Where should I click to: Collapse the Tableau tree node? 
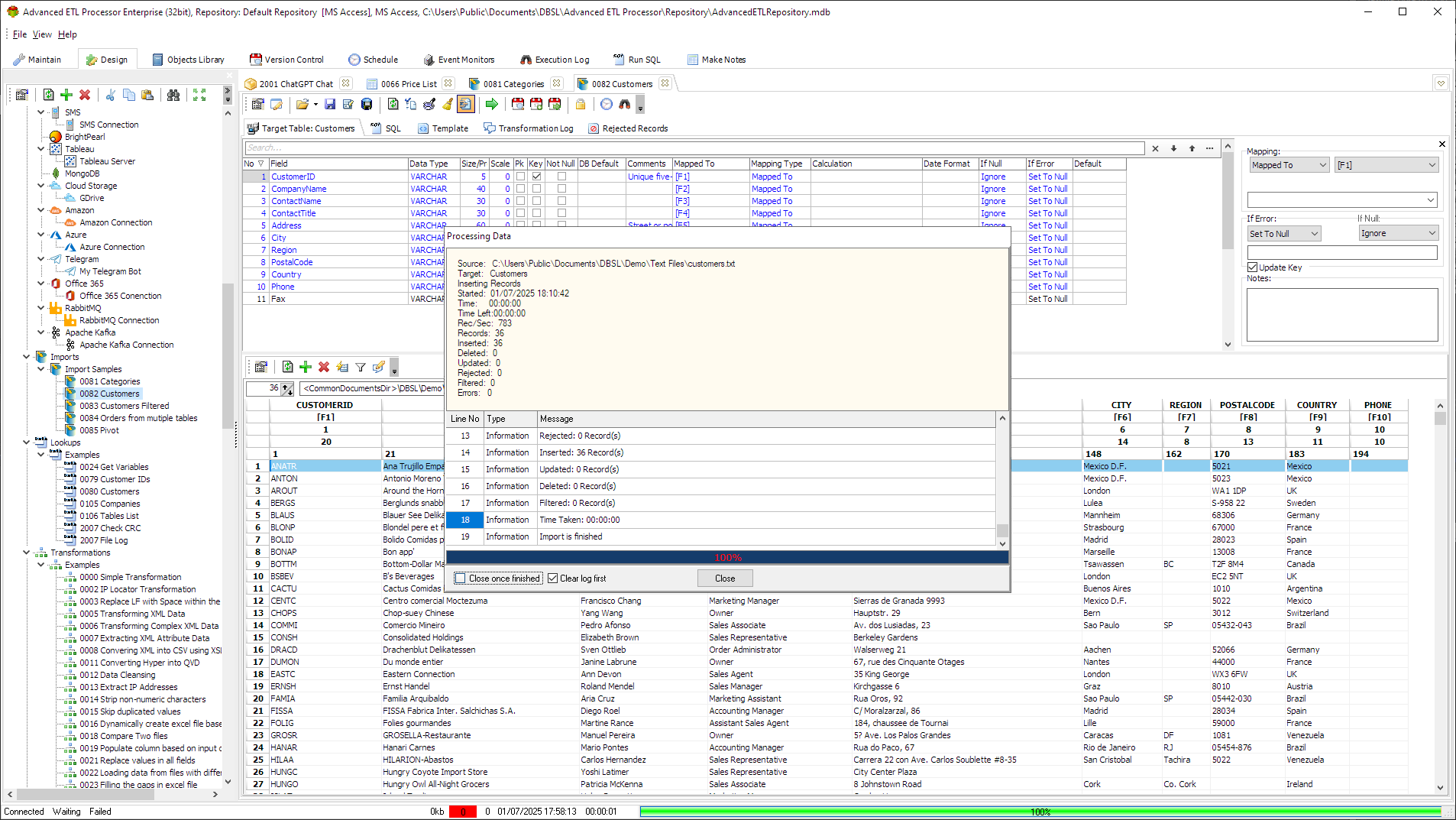[40, 149]
